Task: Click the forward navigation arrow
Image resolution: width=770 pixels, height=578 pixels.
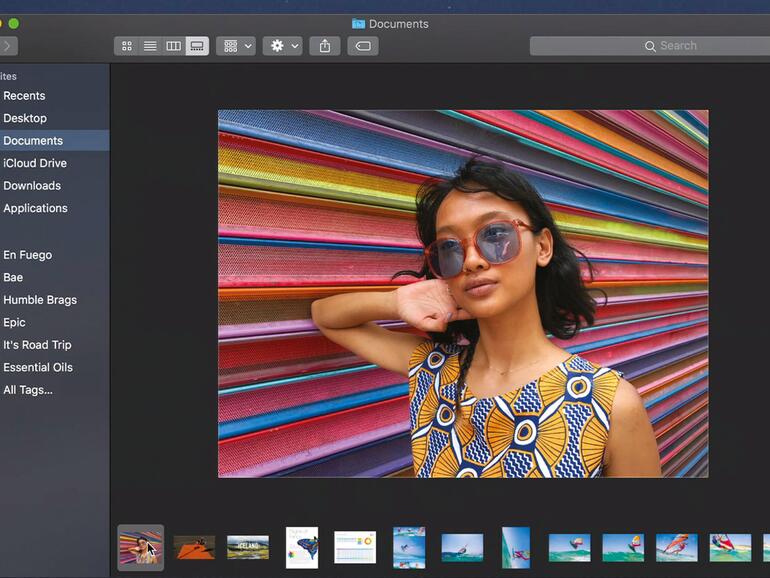Action: pos(8,46)
